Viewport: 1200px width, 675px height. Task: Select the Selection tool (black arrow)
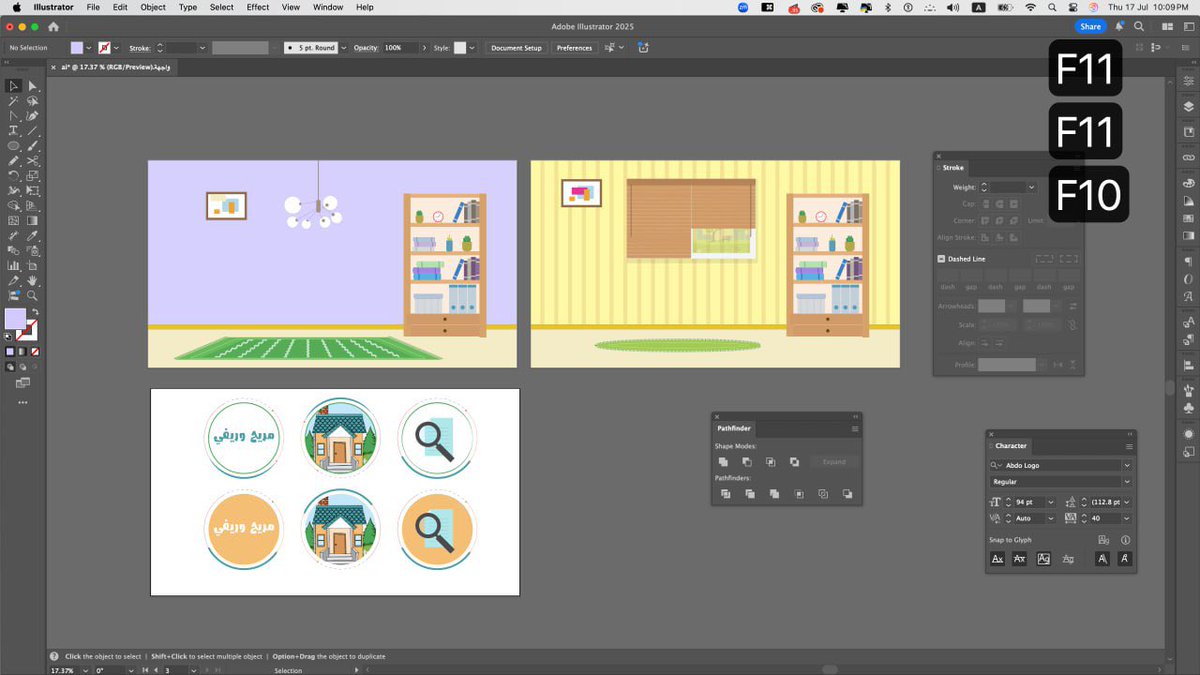(14, 86)
